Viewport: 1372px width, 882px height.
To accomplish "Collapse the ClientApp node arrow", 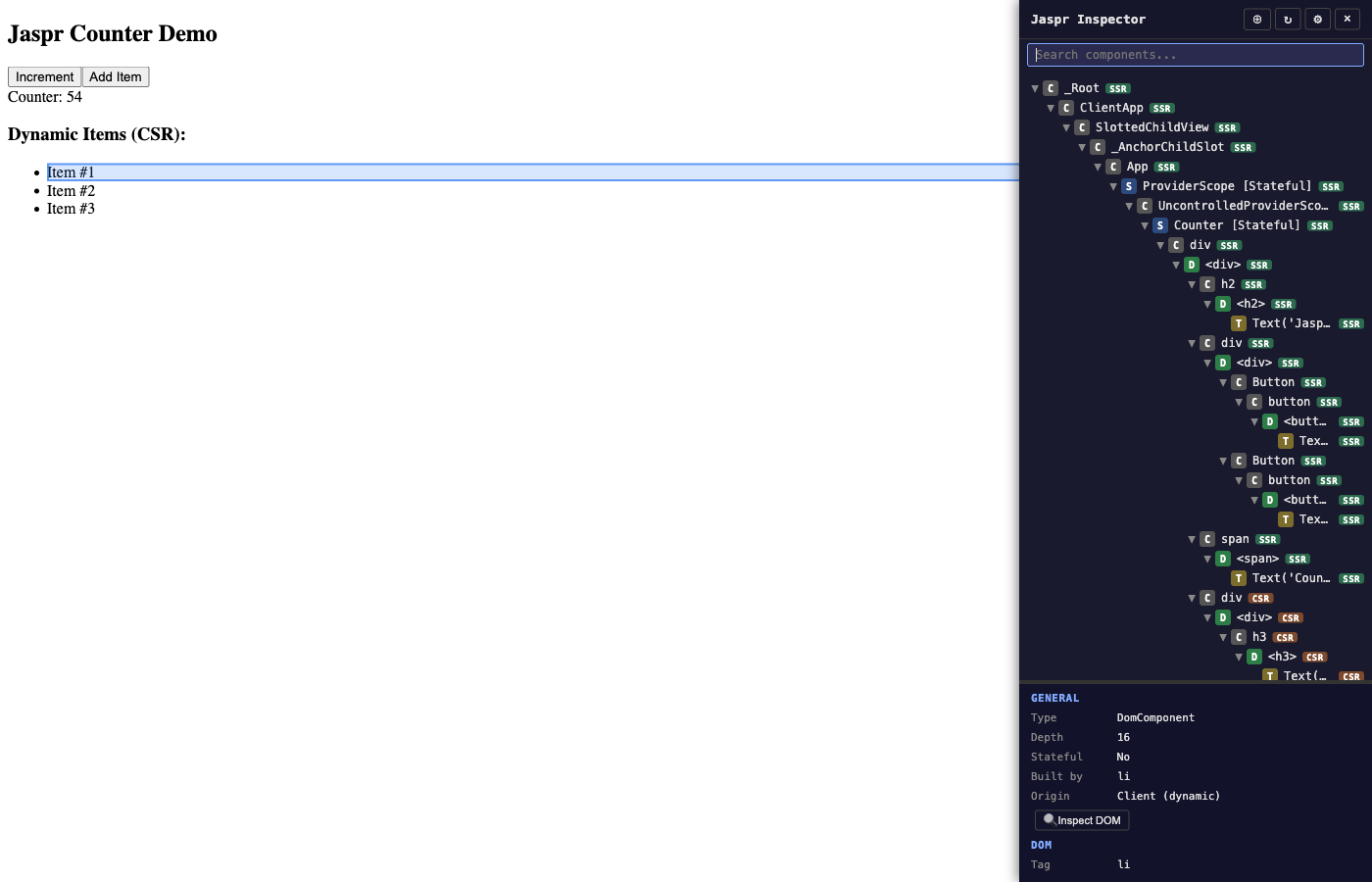I will tap(1051, 108).
